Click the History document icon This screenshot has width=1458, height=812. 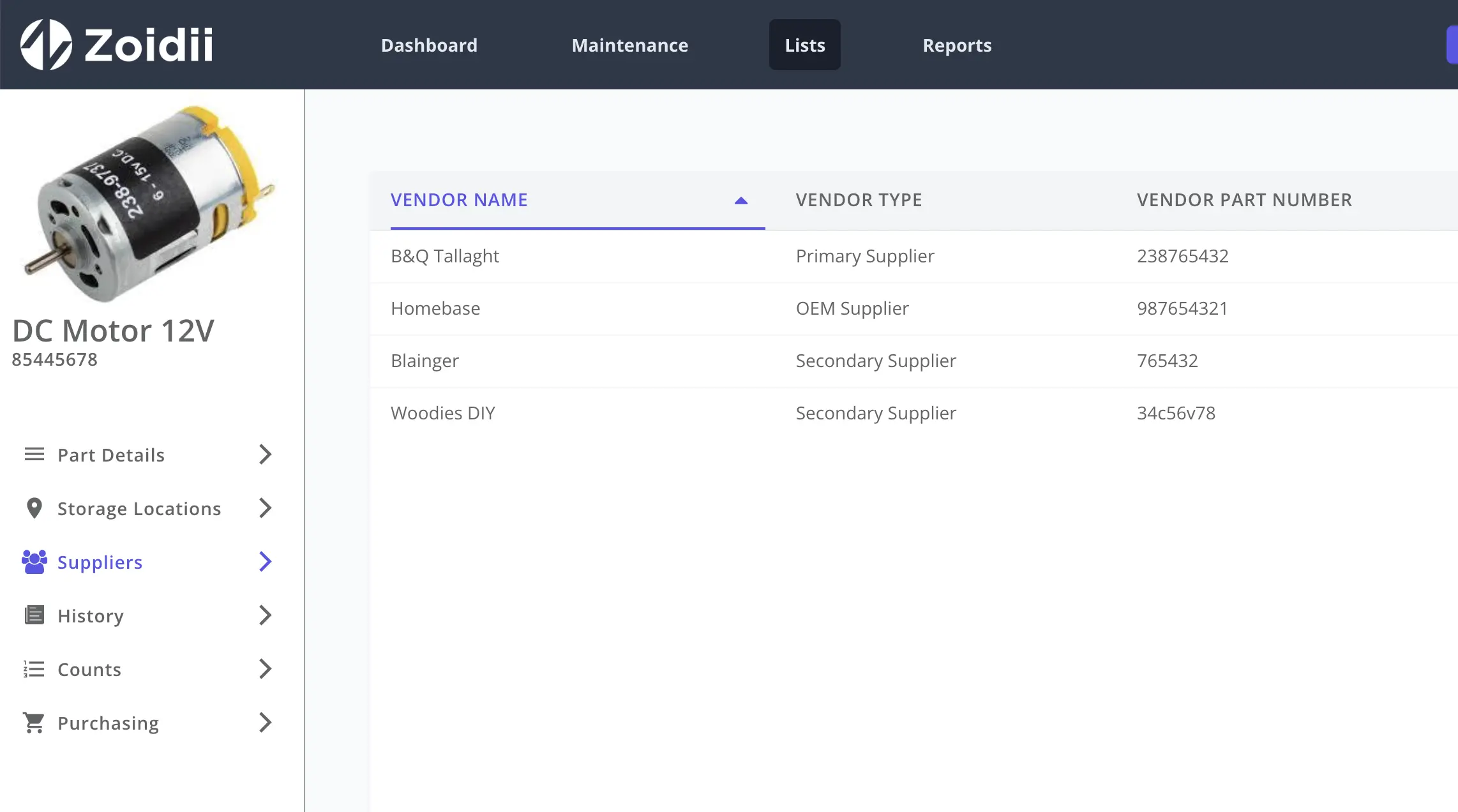tap(34, 615)
